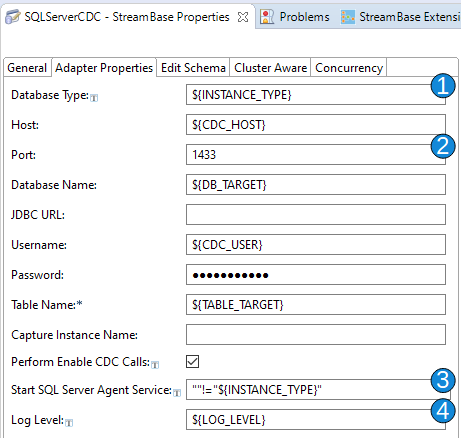
Task: Click the empty Capture Instance Name field
Action: click(x=316, y=335)
